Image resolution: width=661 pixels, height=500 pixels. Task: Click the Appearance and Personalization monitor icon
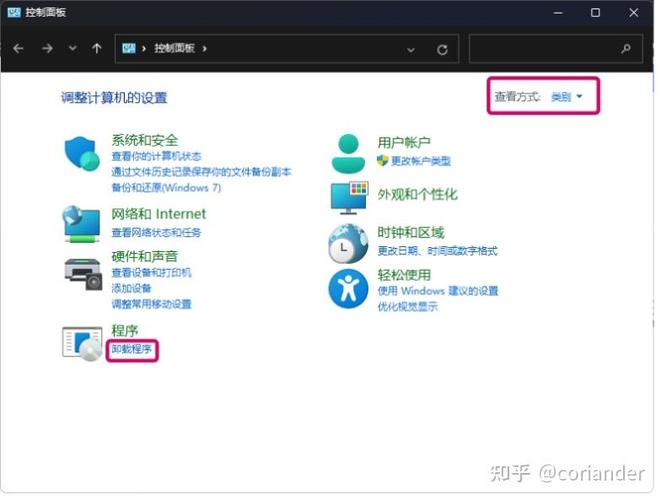[x=349, y=198]
